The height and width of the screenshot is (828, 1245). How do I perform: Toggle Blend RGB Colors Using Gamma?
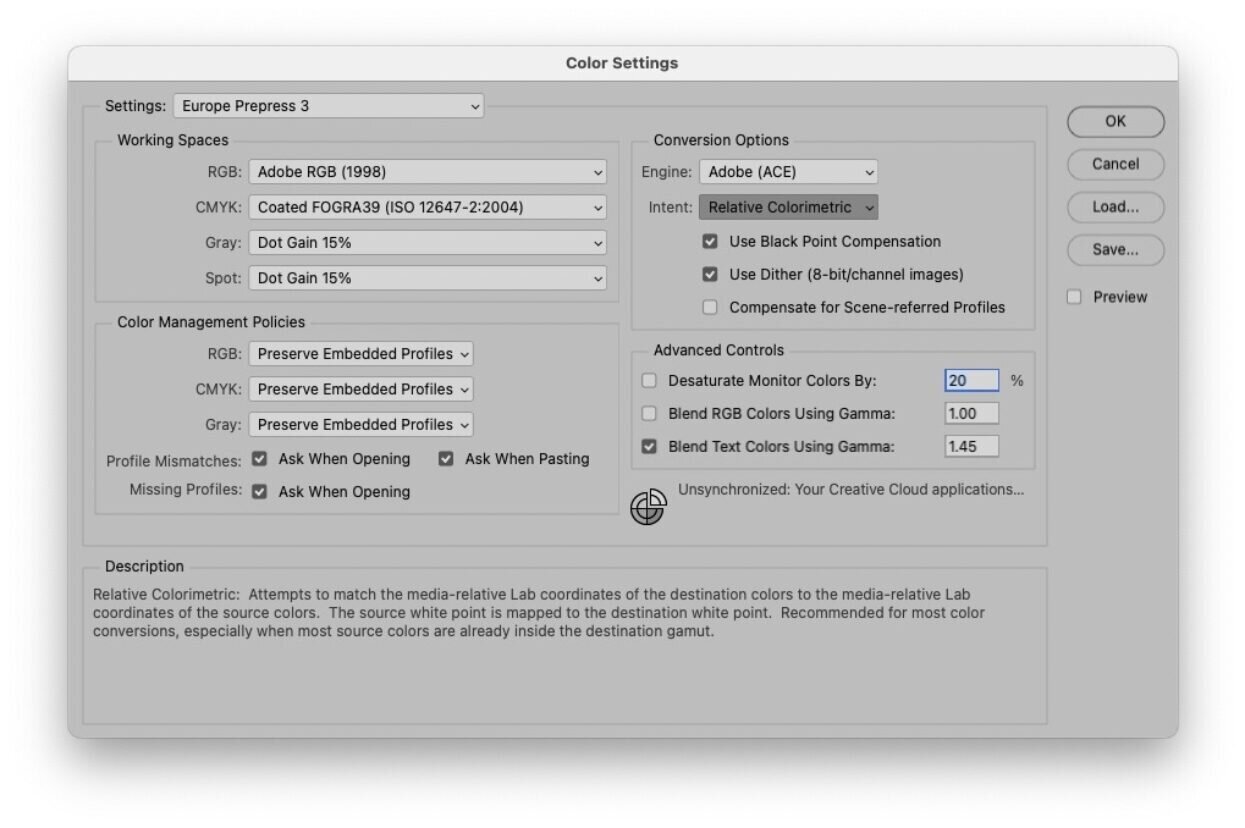coord(649,414)
